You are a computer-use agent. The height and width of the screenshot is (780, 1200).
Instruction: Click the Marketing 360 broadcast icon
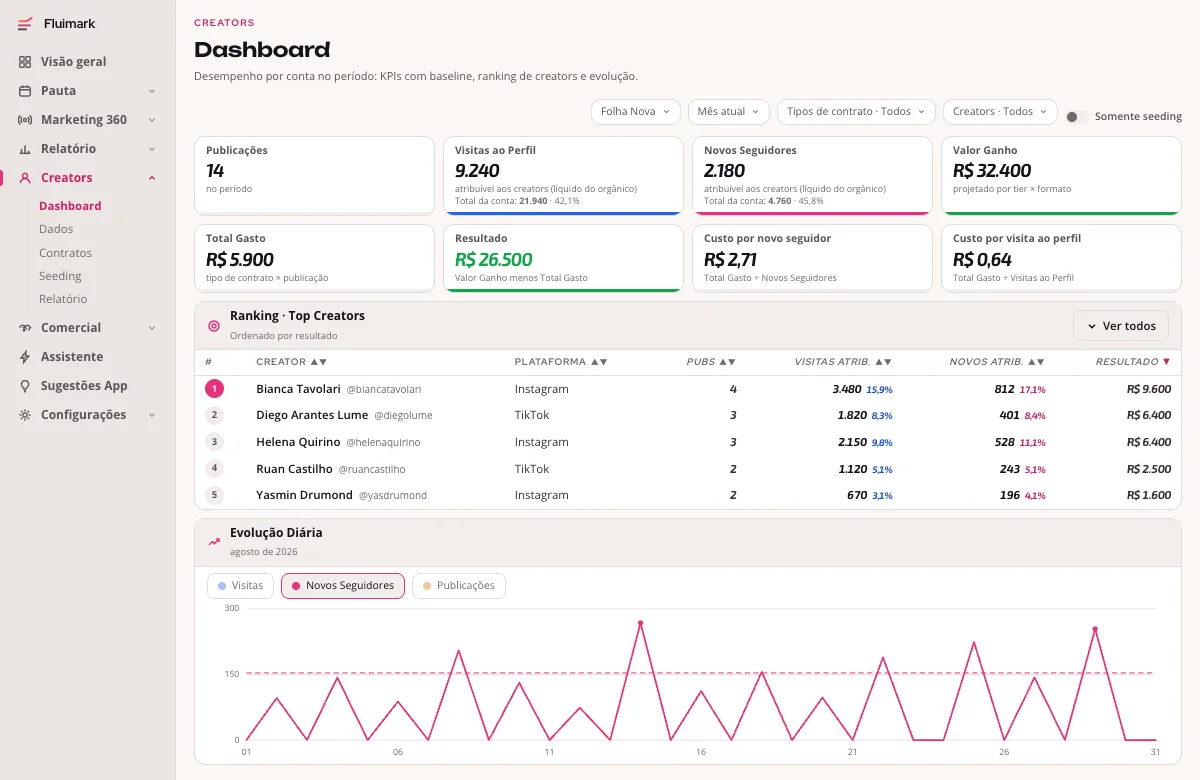25,120
